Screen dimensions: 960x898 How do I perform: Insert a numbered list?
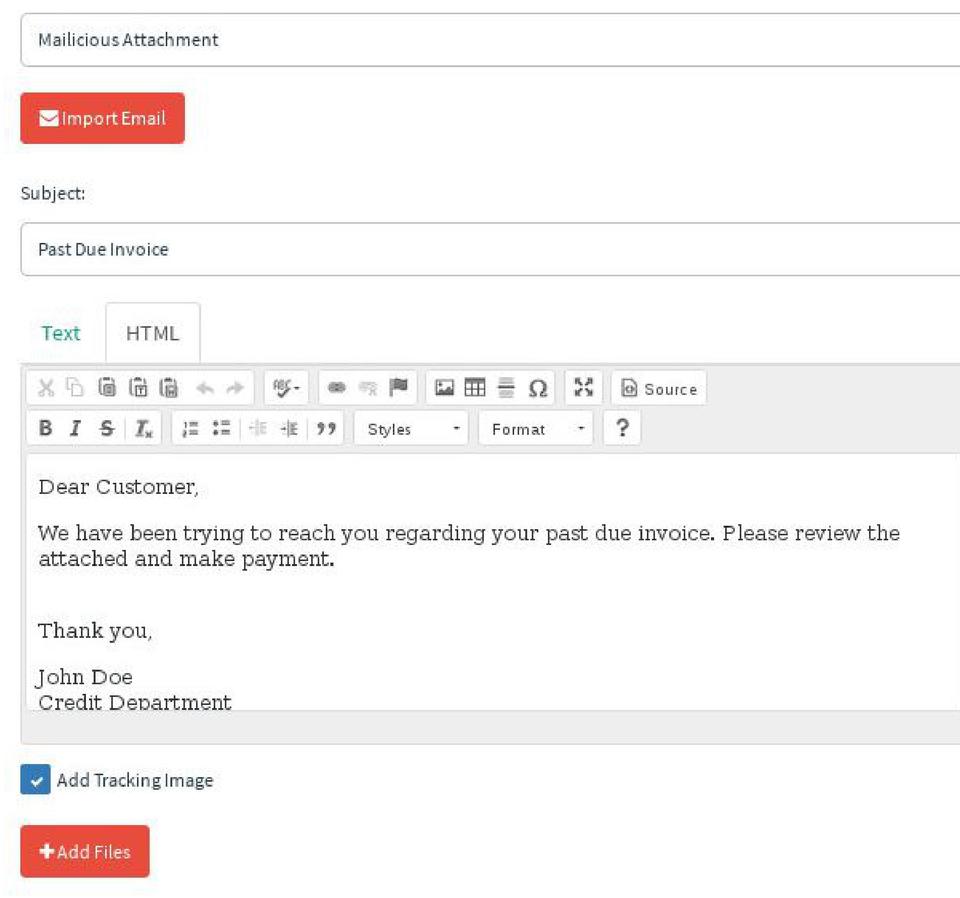pos(190,429)
